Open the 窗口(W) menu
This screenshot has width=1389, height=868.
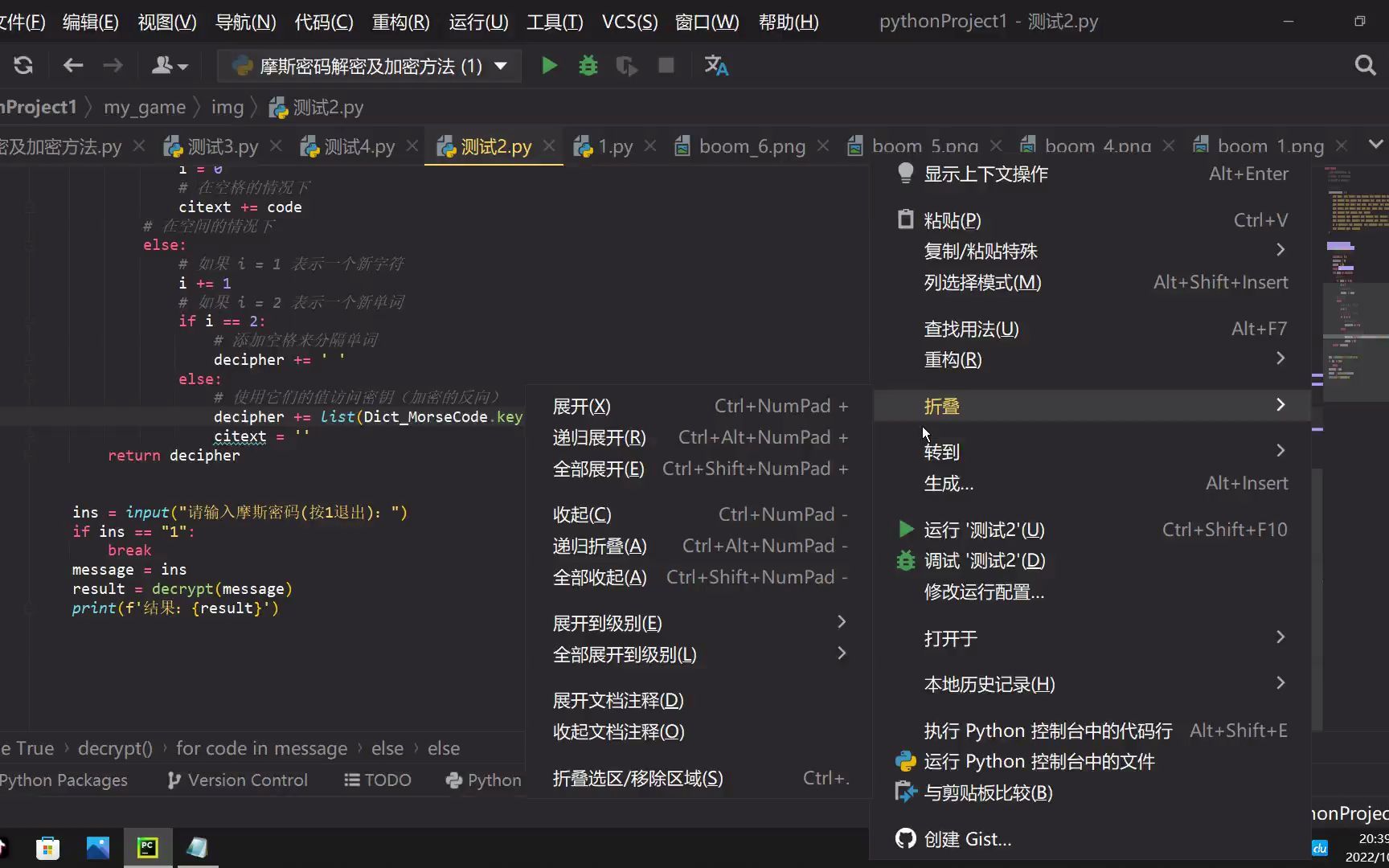[707, 22]
